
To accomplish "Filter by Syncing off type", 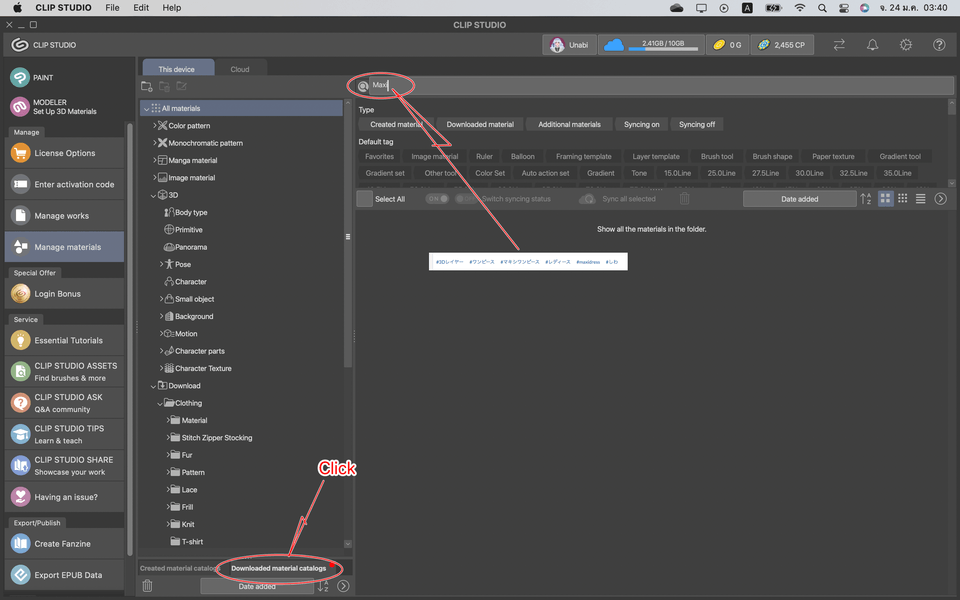I will (697, 124).
